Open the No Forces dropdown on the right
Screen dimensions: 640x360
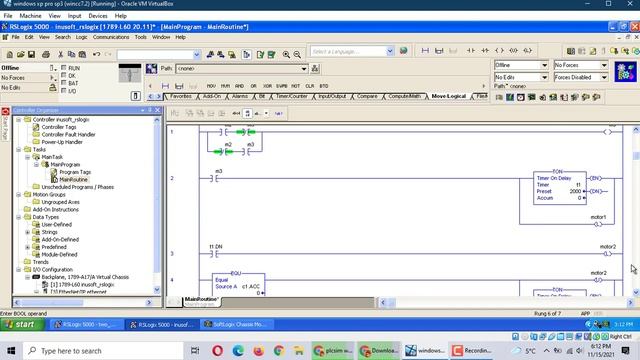[604, 65]
